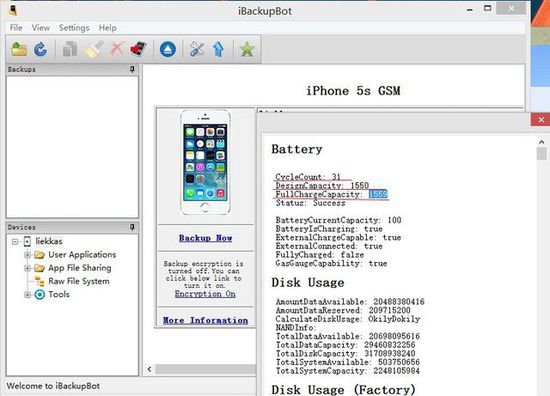The height and width of the screenshot is (396, 550).
Task: Open the Settings menu
Action: [x=74, y=28]
